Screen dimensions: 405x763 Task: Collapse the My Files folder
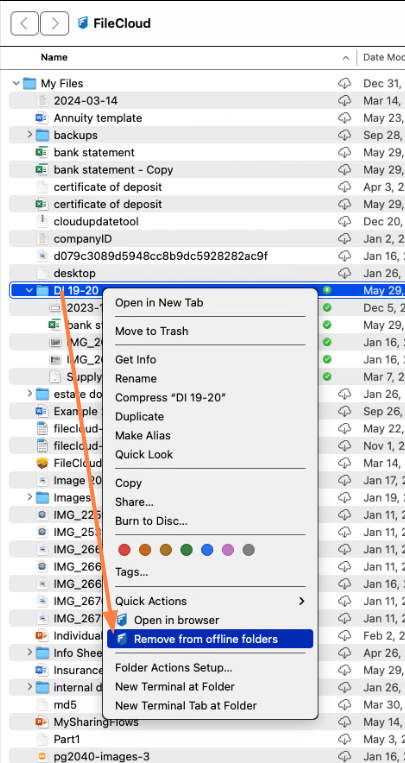tap(17, 83)
